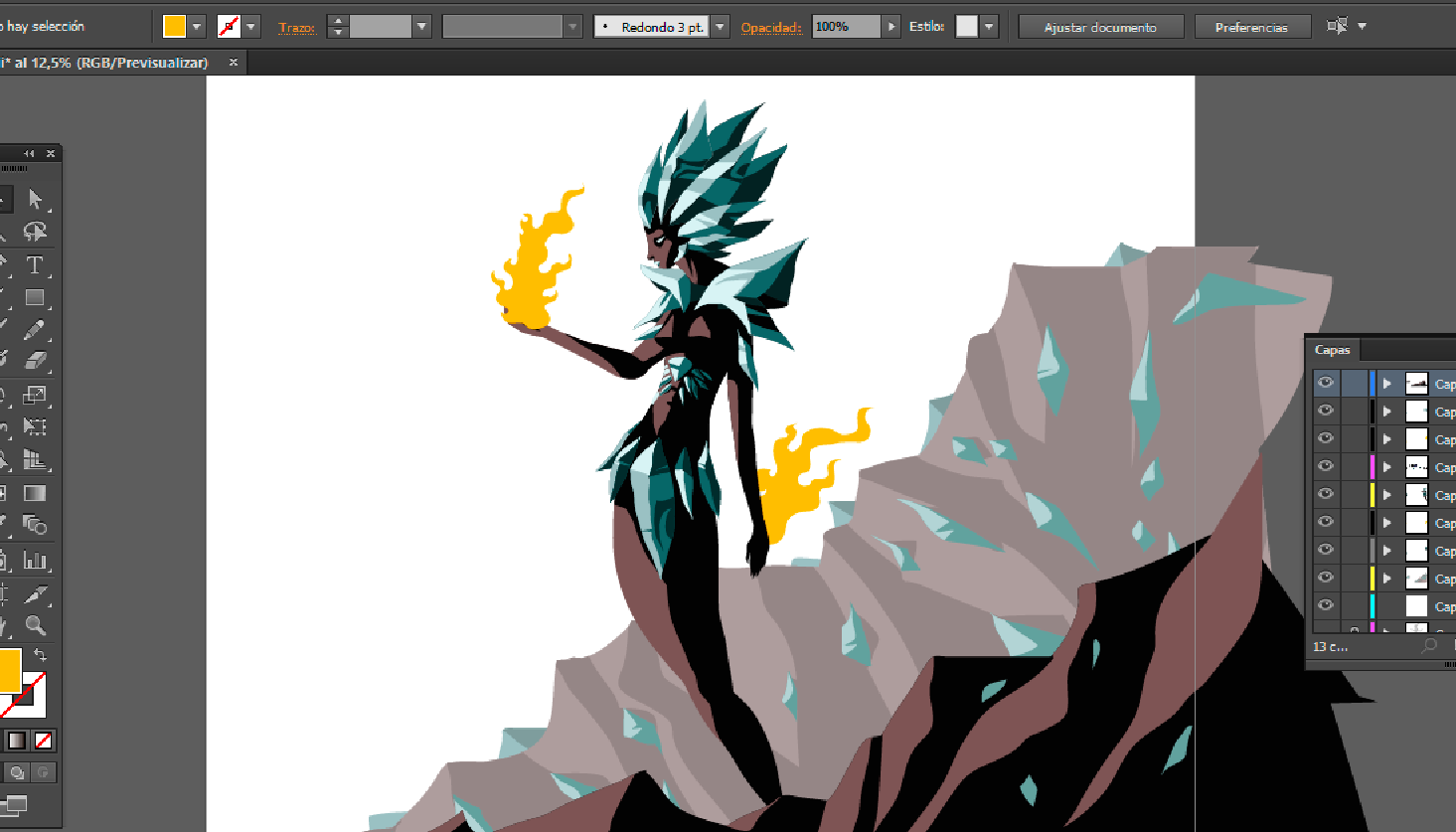The image size is (1456, 832).
Task: Swap fill and stroke colors arrow
Action: pos(40,655)
